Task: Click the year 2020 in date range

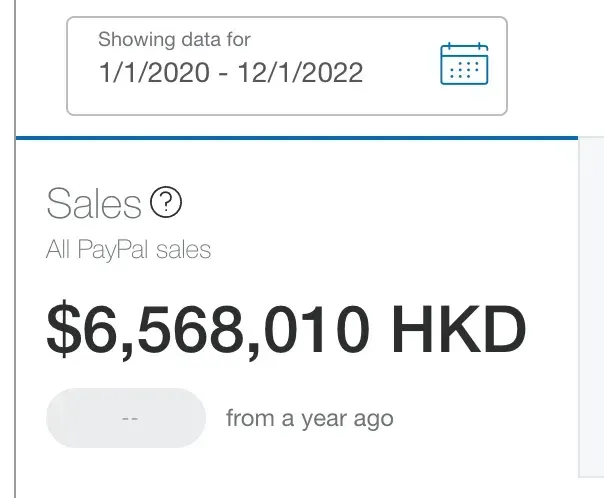Action: (x=178, y=72)
